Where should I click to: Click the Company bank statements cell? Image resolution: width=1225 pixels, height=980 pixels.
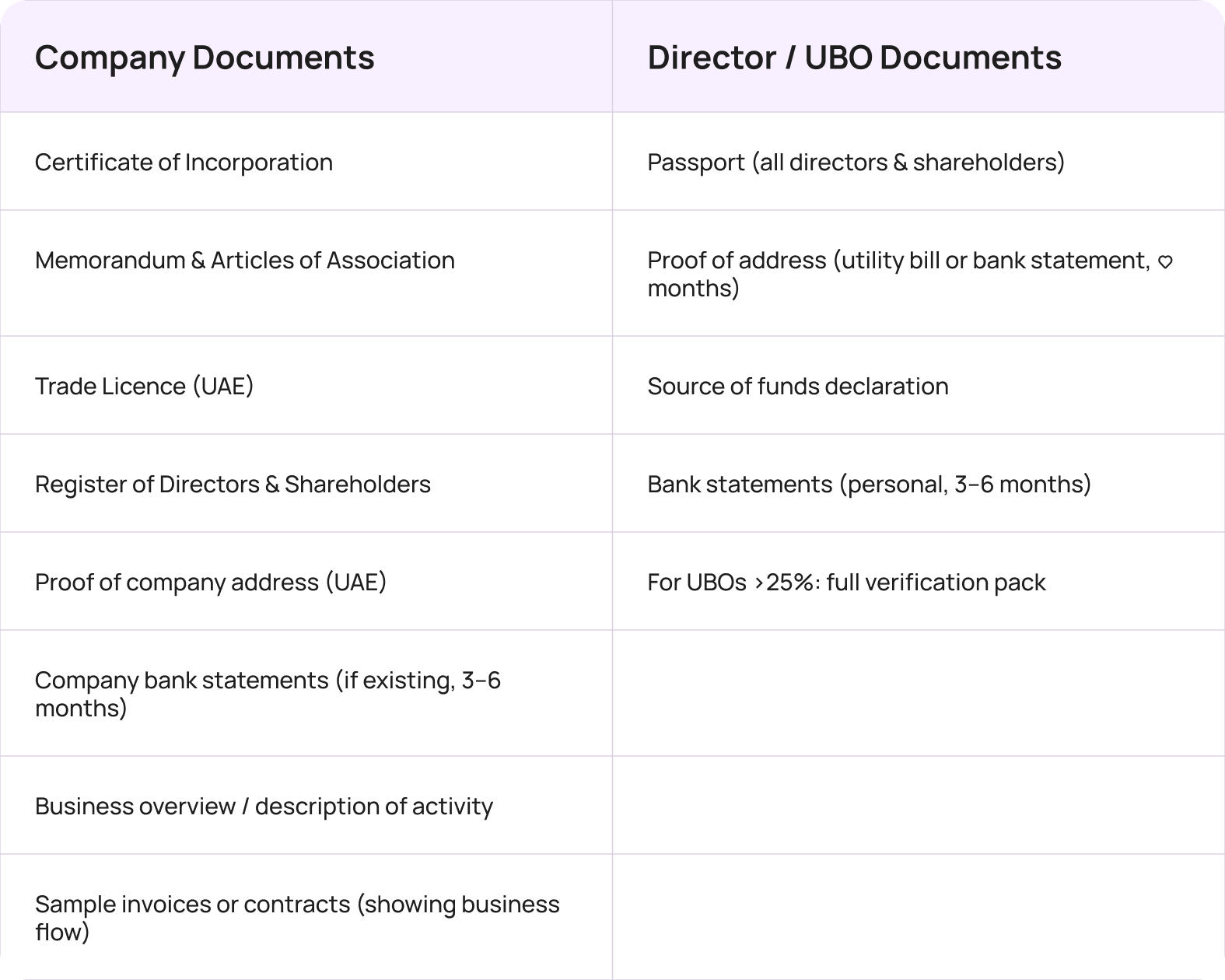(268, 693)
